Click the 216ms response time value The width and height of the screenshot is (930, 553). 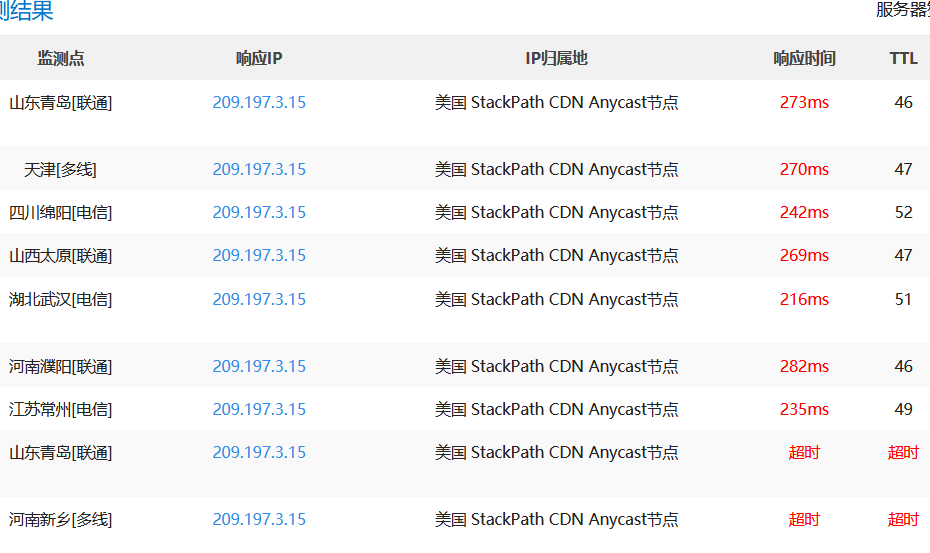804,299
